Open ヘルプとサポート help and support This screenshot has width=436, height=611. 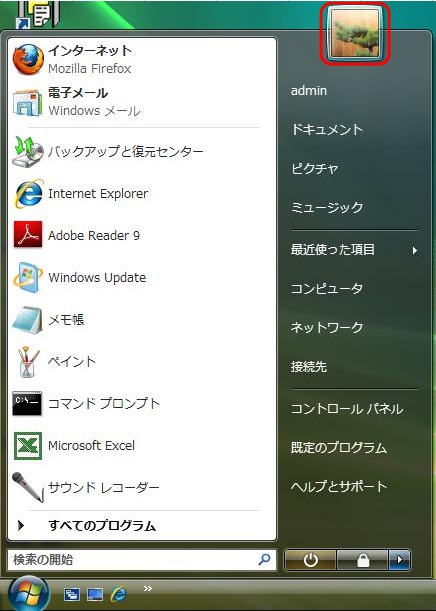339,487
